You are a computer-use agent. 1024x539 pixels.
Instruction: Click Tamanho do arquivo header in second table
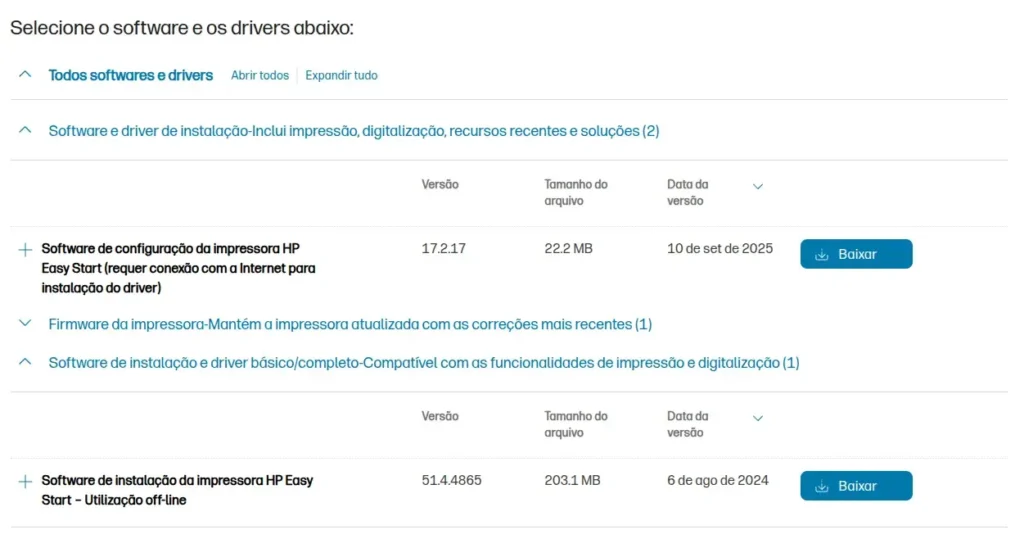pos(575,424)
